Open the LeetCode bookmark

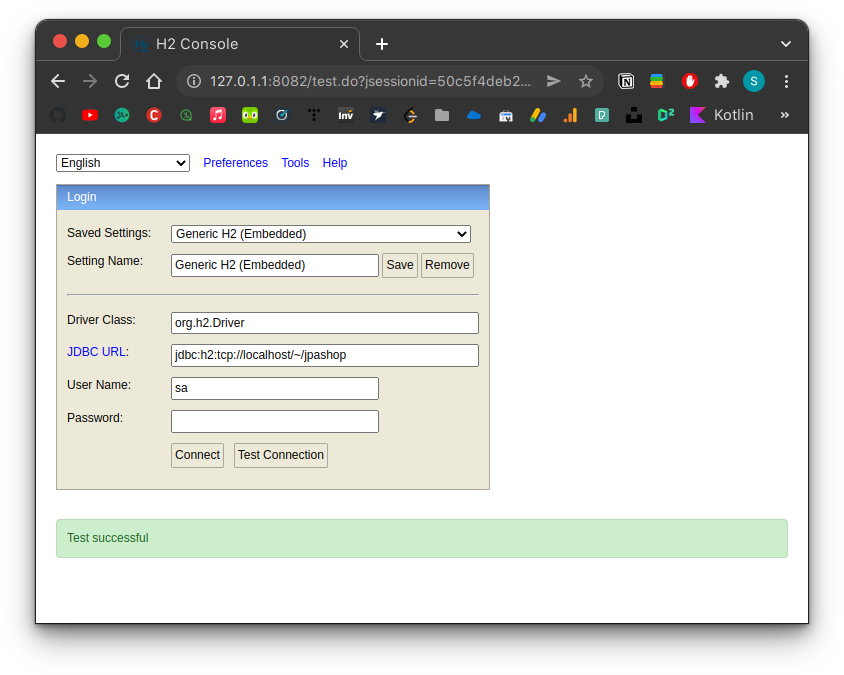click(410, 115)
